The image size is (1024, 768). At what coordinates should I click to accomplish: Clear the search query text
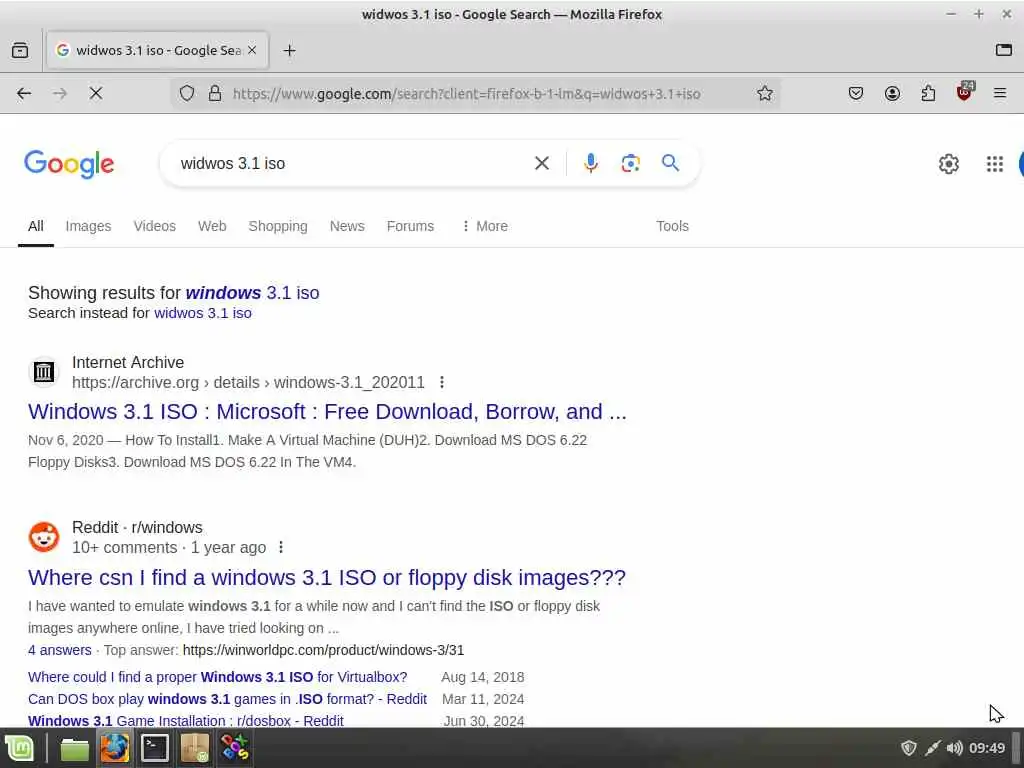point(542,163)
